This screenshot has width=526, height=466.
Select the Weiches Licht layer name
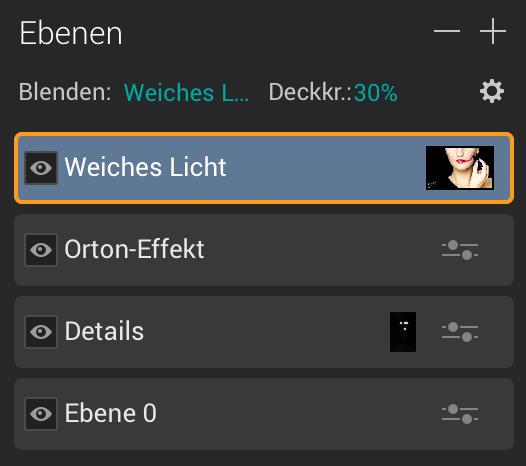click(x=145, y=167)
